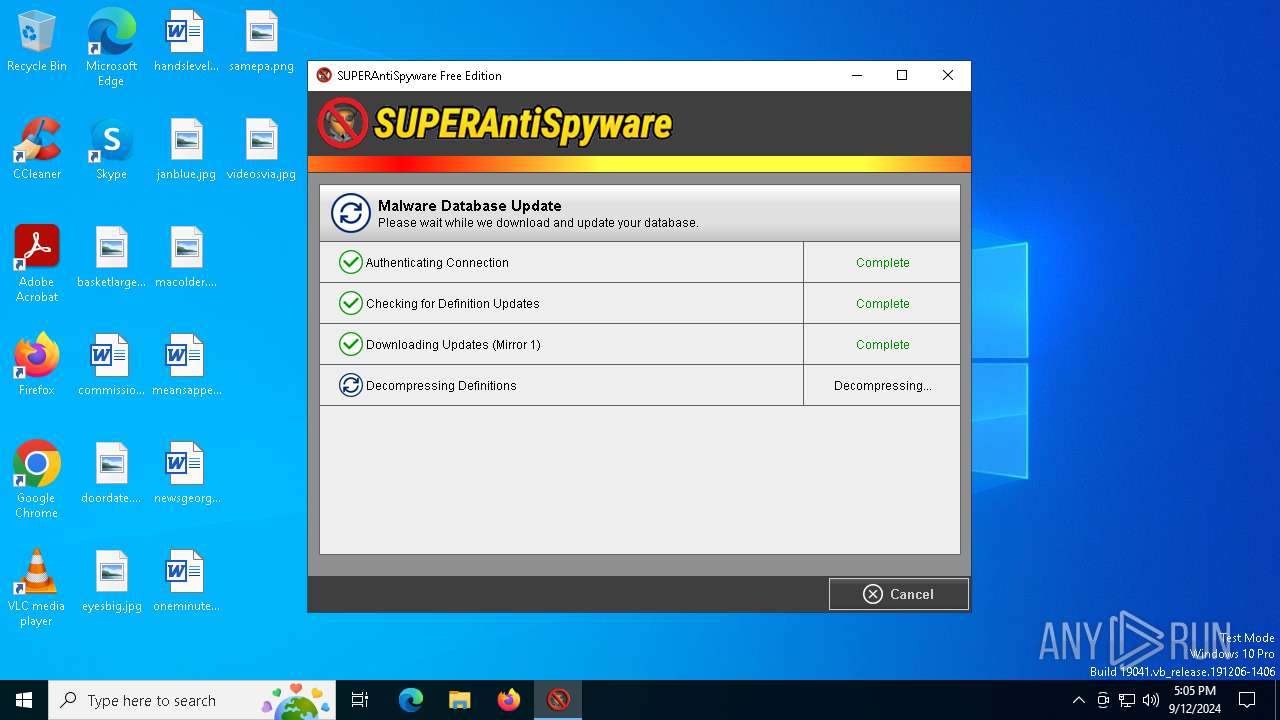
Task: Click the 'Decompressing...' status cell
Action: point(882,385)
